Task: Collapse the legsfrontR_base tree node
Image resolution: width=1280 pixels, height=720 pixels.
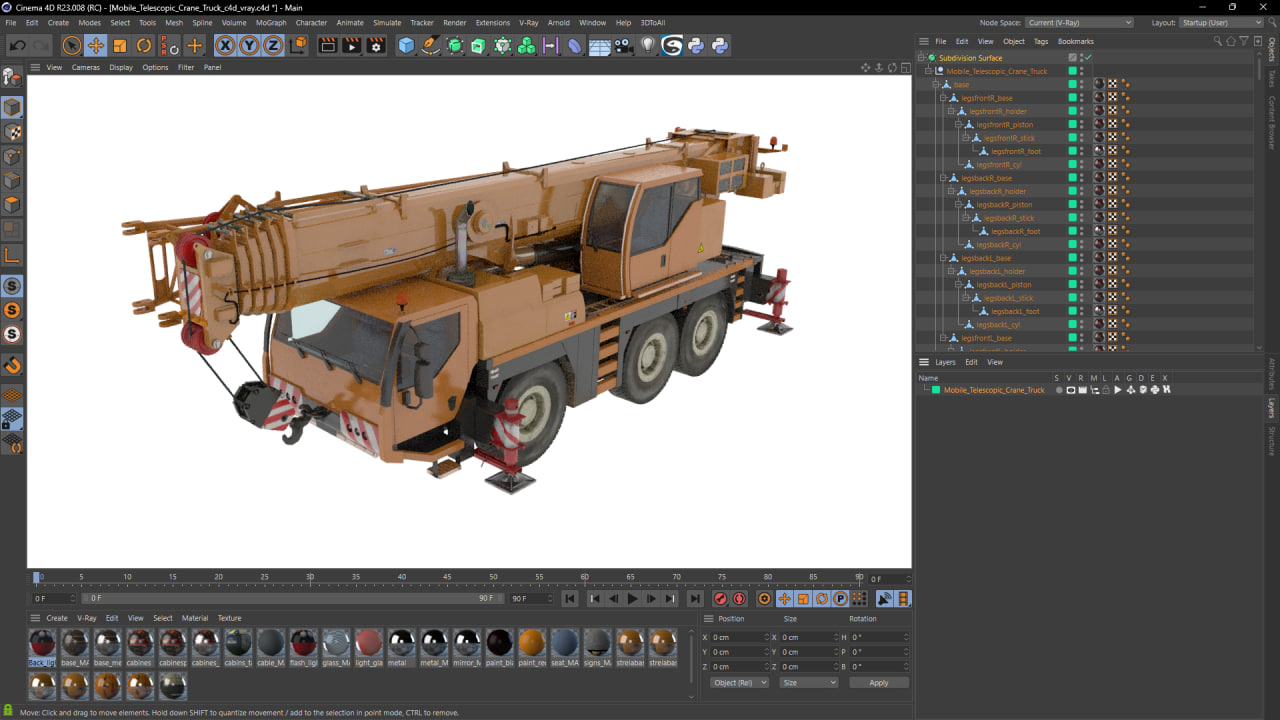Action: pos(943,98)
